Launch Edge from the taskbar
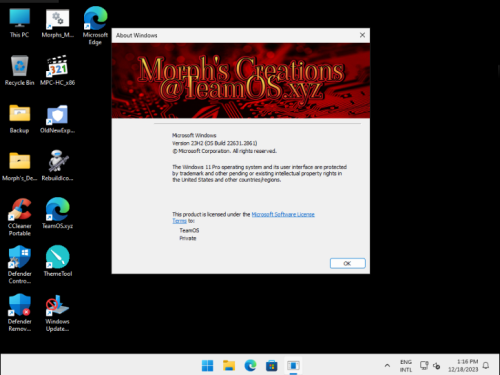 point(250,366)
